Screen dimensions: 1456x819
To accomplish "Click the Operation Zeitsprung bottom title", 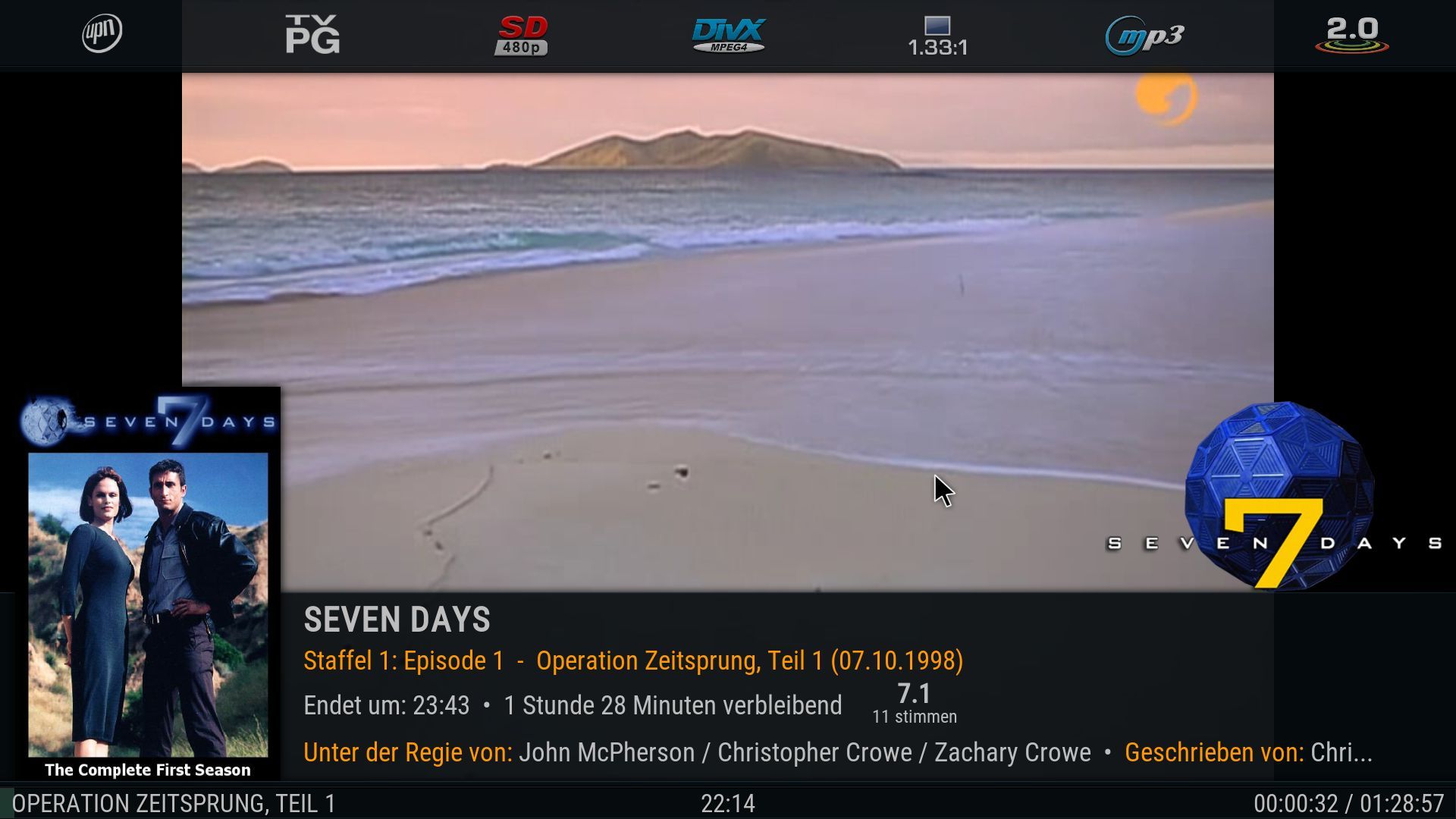I will click(x=174, y=804).
